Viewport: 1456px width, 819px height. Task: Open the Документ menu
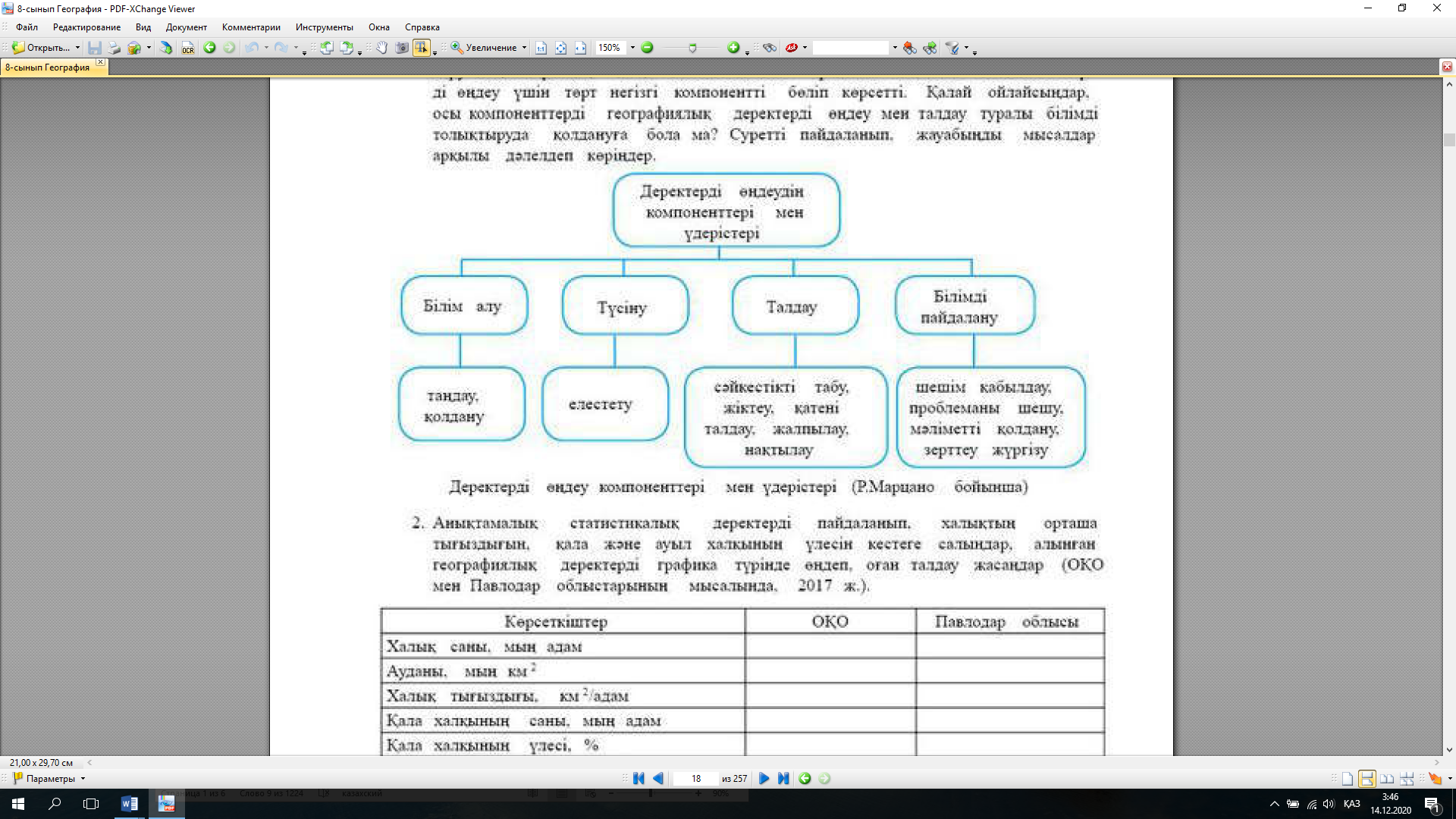[x=186, y=27]
